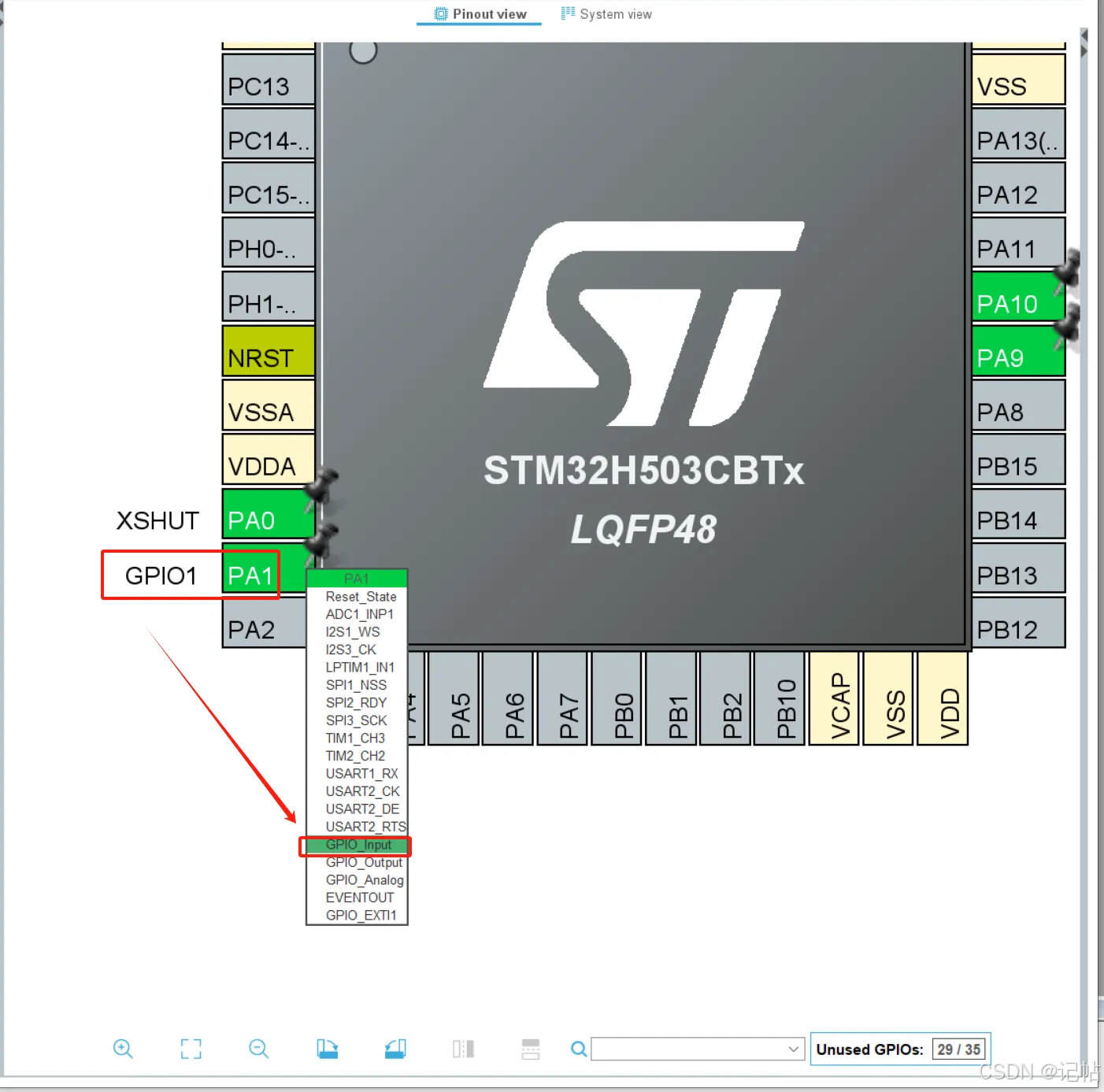Click the grey vertical flip icon
Screen dimensions: 1104x1092
(531, 1049)
